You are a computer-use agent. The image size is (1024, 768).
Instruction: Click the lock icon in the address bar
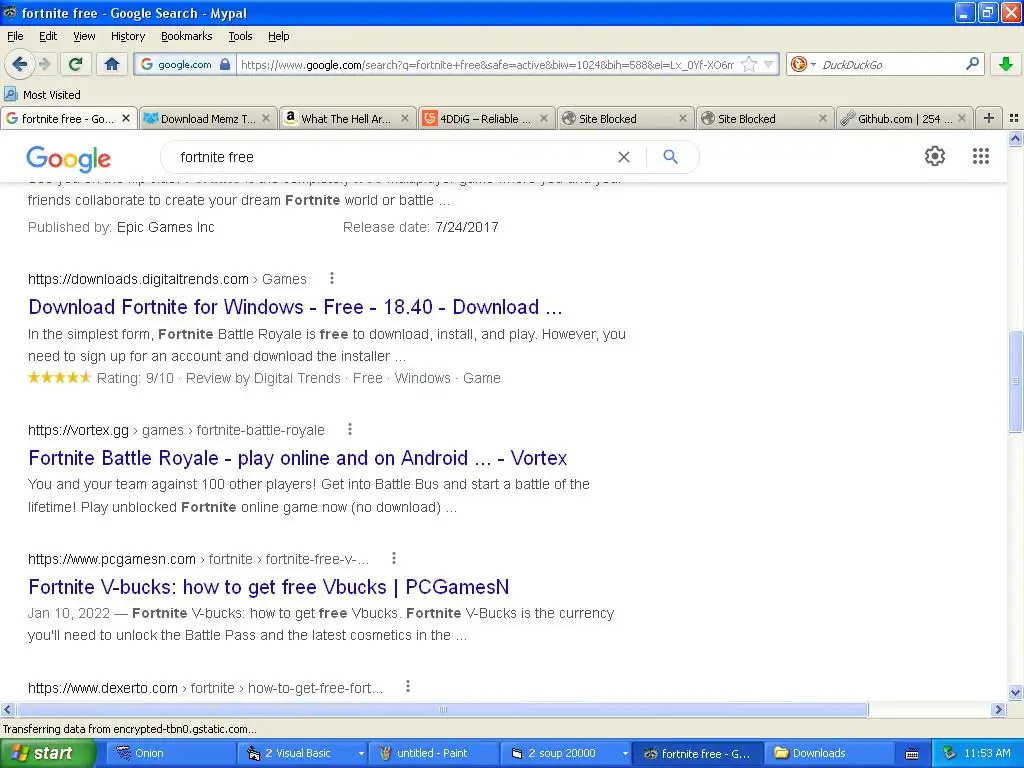[225, 64]
